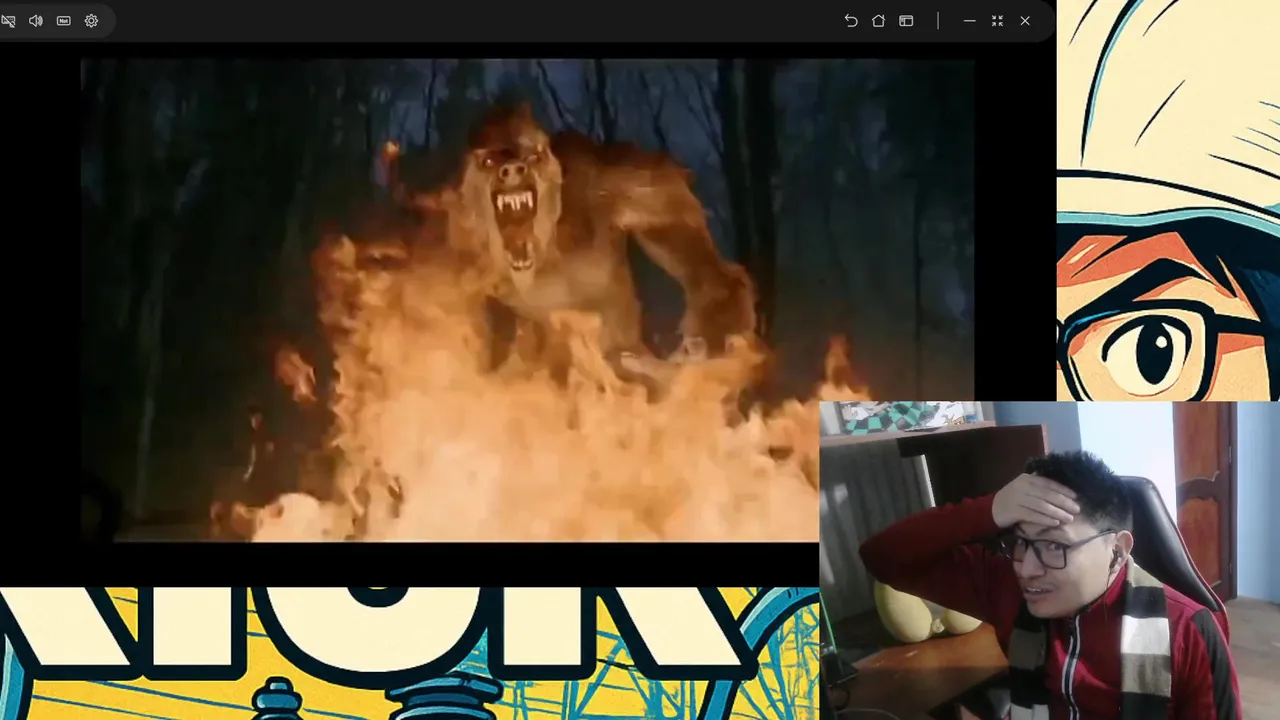Click the webcam overlay of the streamer
The image size is (1280, 720).
click(x=1049, y=560)
